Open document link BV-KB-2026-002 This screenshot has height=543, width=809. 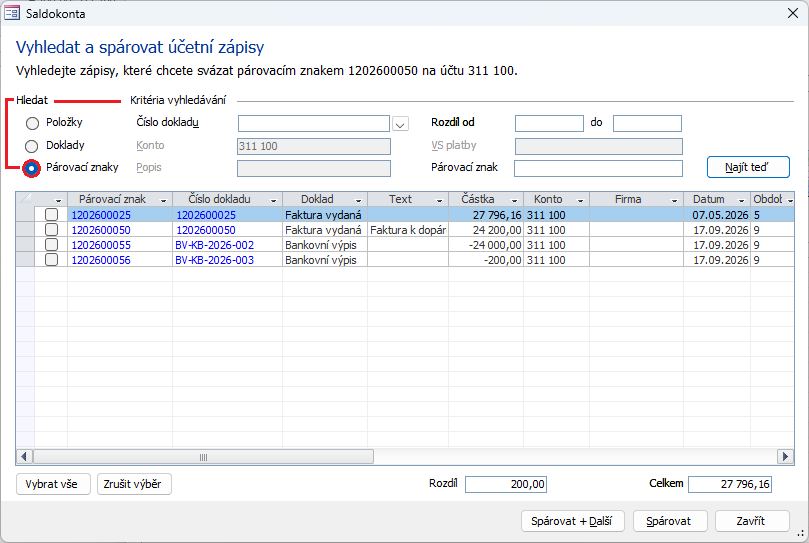[x=215, y=245]
